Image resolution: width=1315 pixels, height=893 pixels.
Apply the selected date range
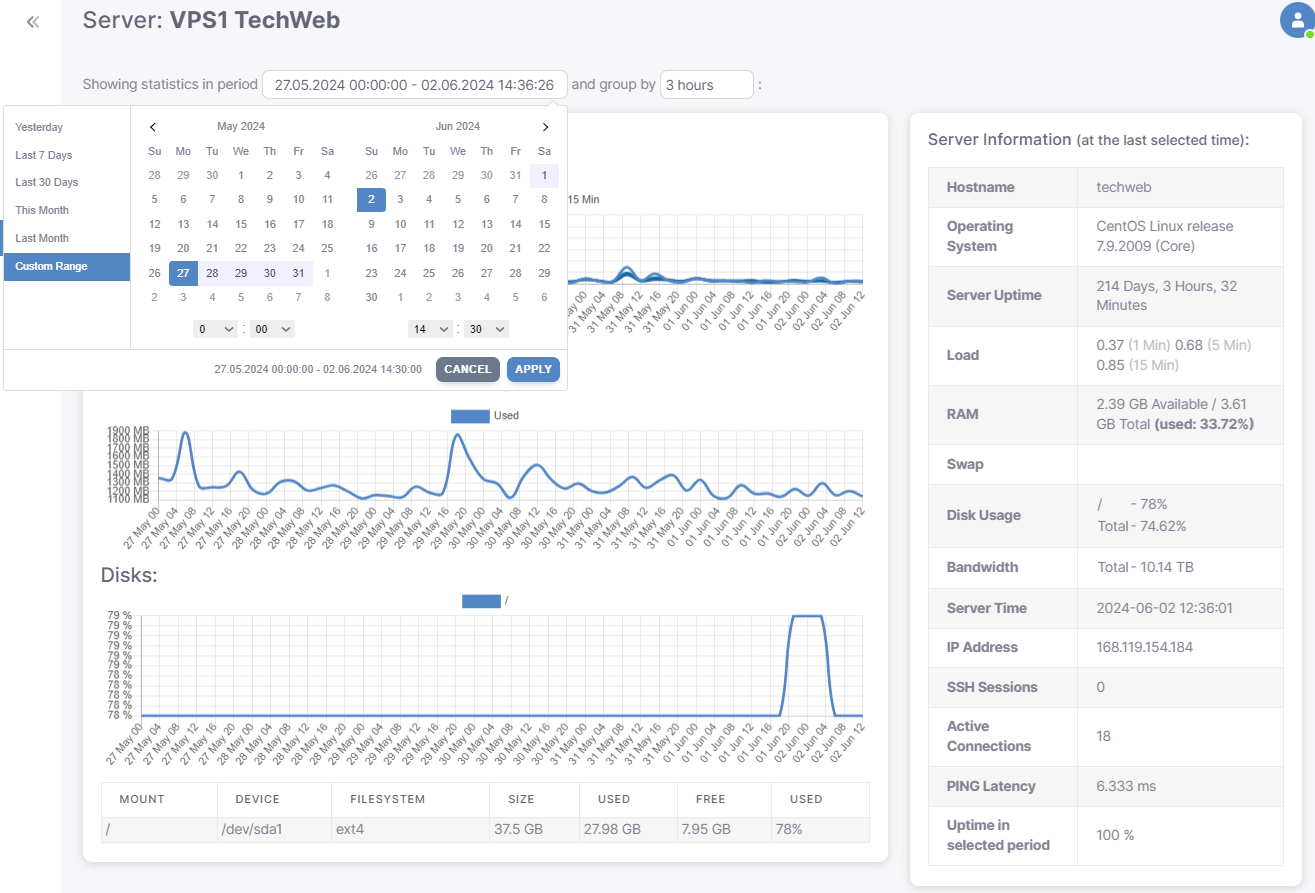533,369
